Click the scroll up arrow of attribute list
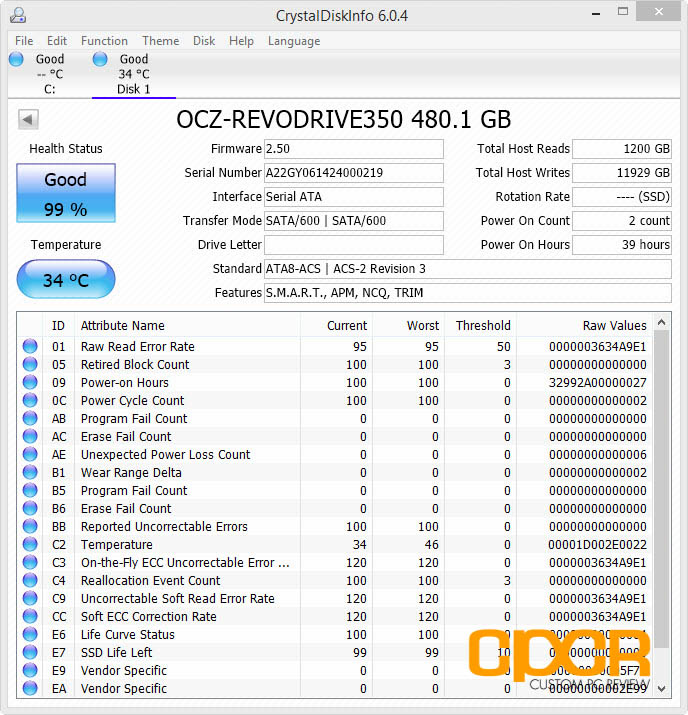688x715 pixels. tap(662, 322)
